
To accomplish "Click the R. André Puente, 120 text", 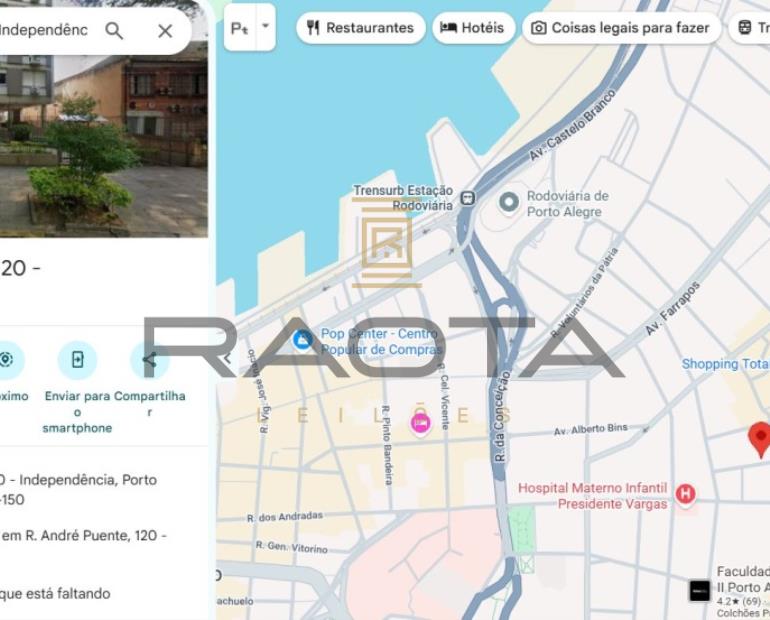I will tap(91, 536).
